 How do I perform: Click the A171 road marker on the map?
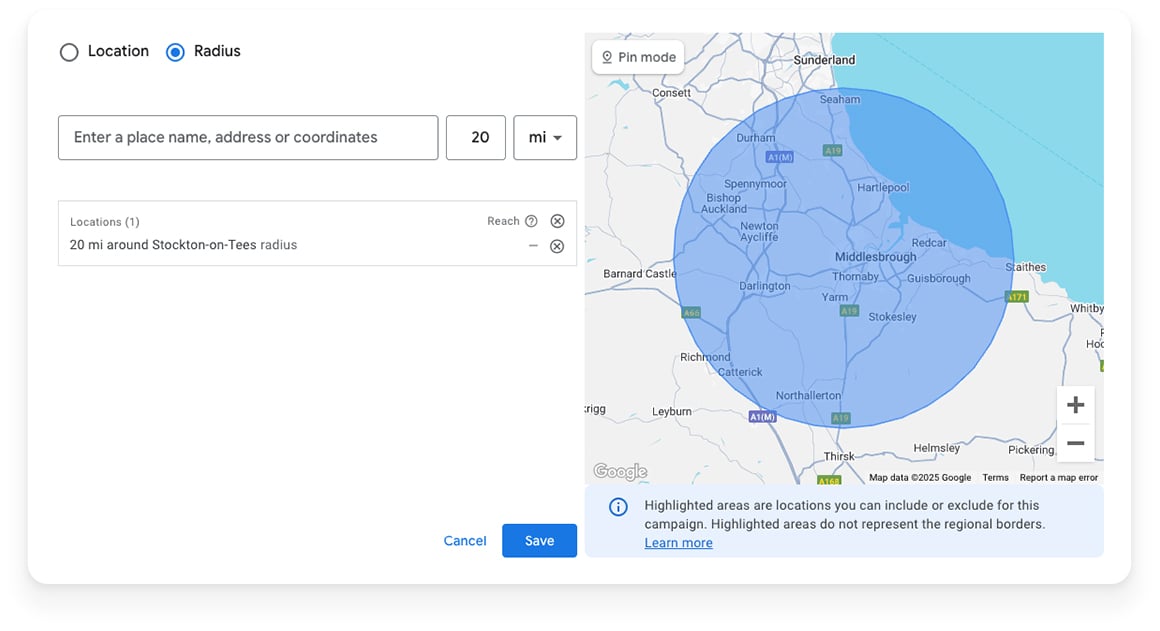point(1017,297)
